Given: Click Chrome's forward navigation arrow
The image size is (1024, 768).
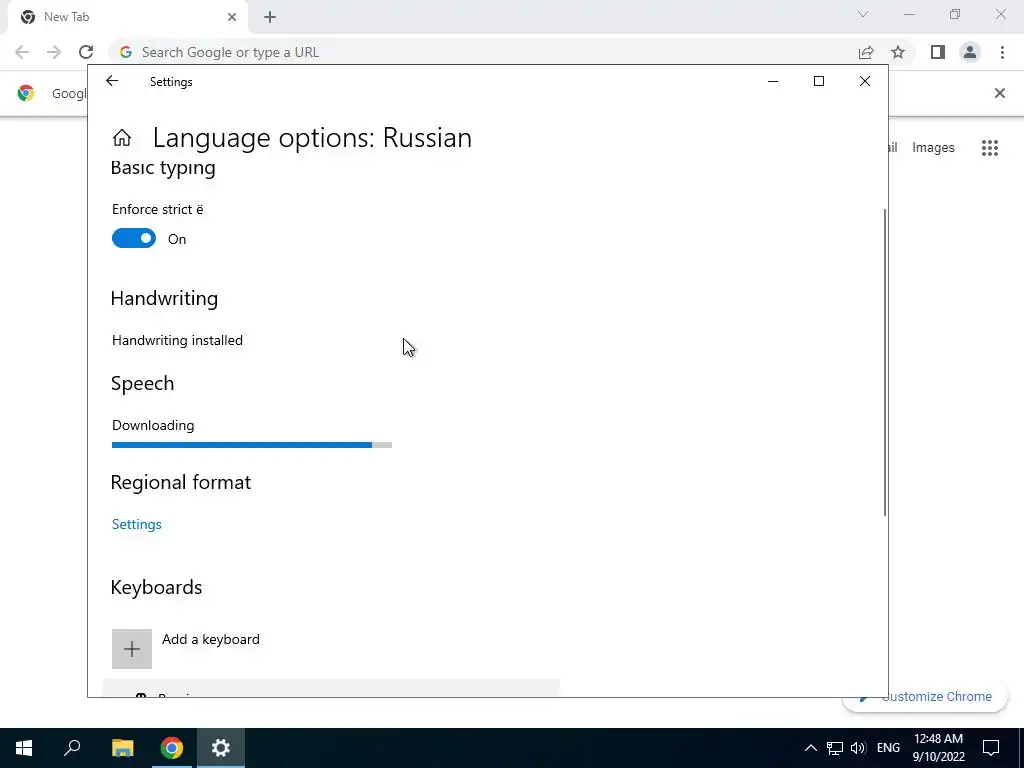Looking at the screenshot, I should (x=54, y=52).
